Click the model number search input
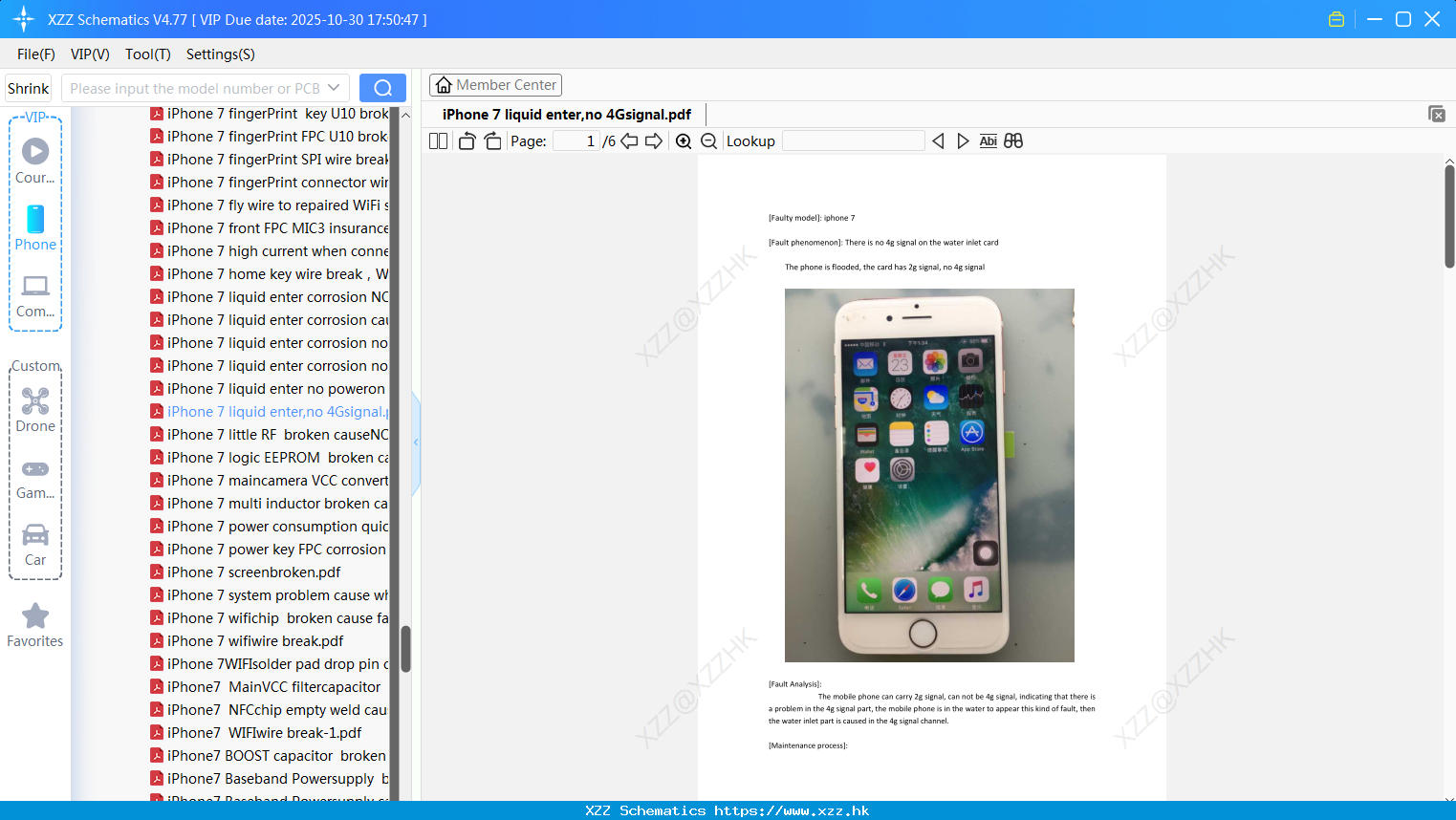1456x820 pixels. pyautogui.click(x=195, y=88)
